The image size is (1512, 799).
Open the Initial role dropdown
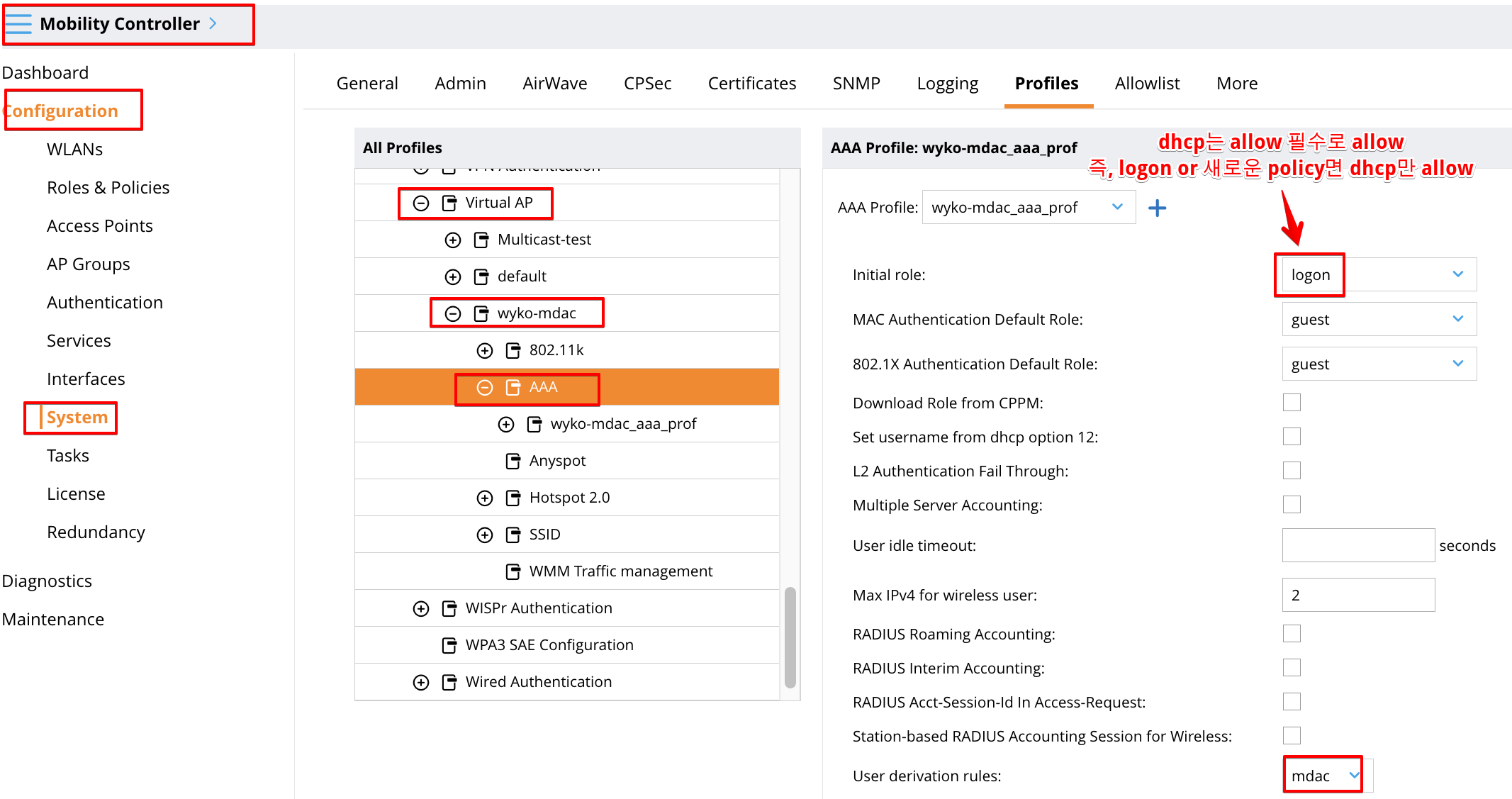(1378, 274)
